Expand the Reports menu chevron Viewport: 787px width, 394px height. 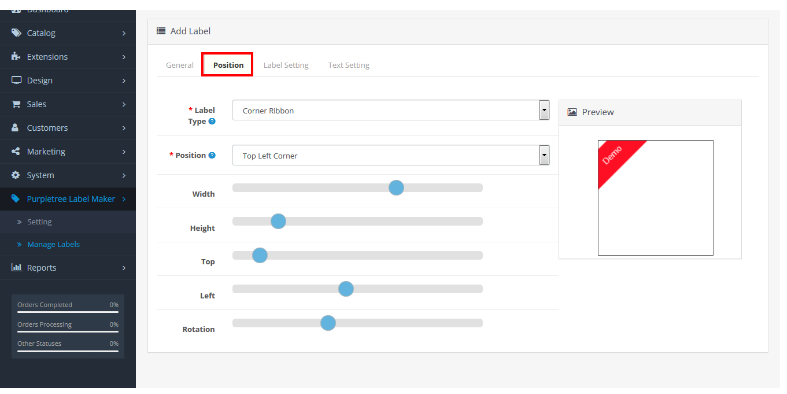point(123,268)
